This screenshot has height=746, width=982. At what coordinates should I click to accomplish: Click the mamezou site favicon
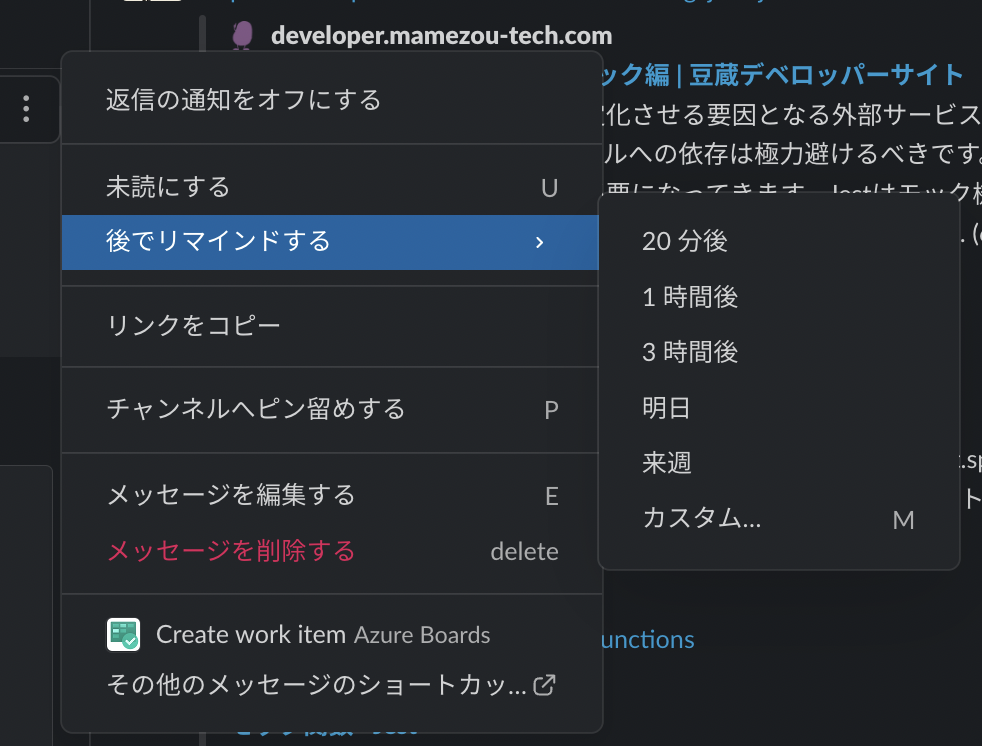pyautogui.click(x=242, y=35)
